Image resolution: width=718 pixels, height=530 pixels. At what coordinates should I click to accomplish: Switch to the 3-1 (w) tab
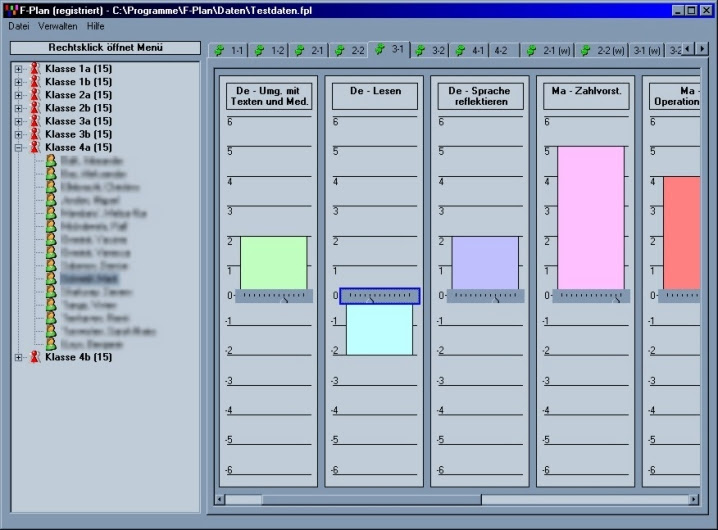[647, 50]
